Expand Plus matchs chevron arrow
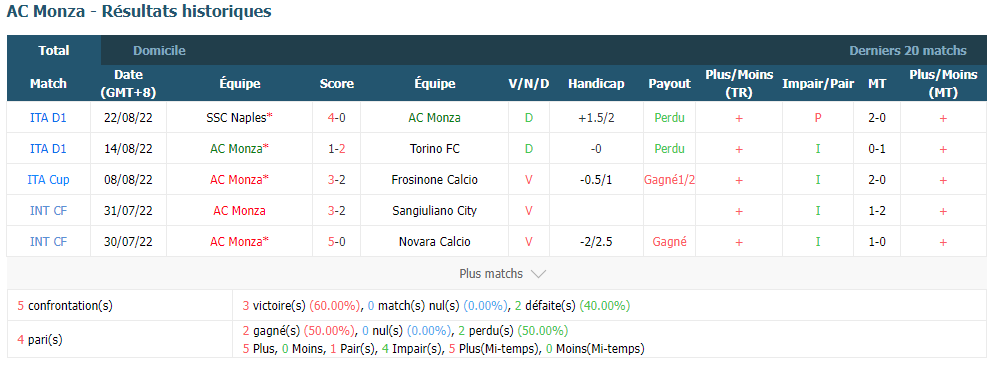The image size is (994, 368). pyautogui.click(x=538, y=274)
